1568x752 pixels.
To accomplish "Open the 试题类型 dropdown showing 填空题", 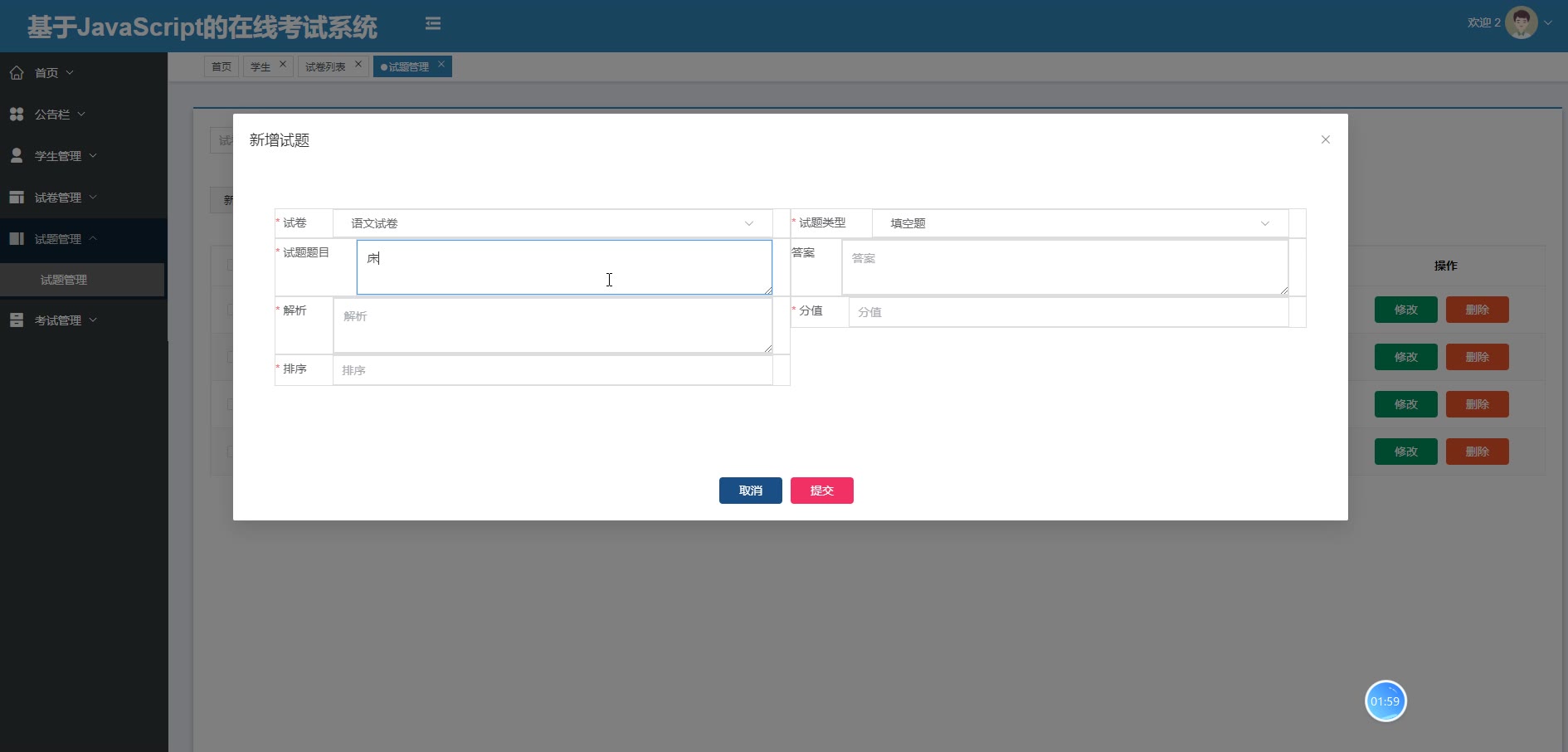I will (1080, 223).
